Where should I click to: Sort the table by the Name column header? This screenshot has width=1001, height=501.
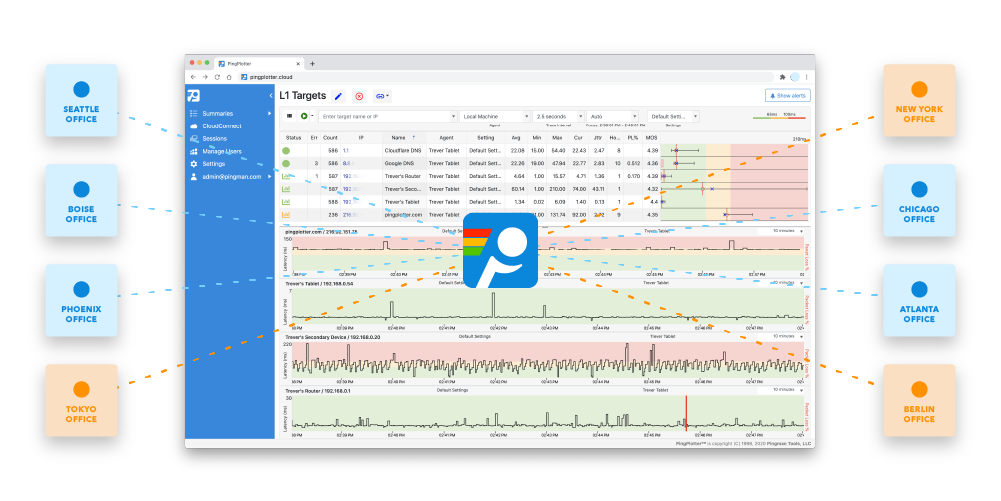tap(399, 137)
